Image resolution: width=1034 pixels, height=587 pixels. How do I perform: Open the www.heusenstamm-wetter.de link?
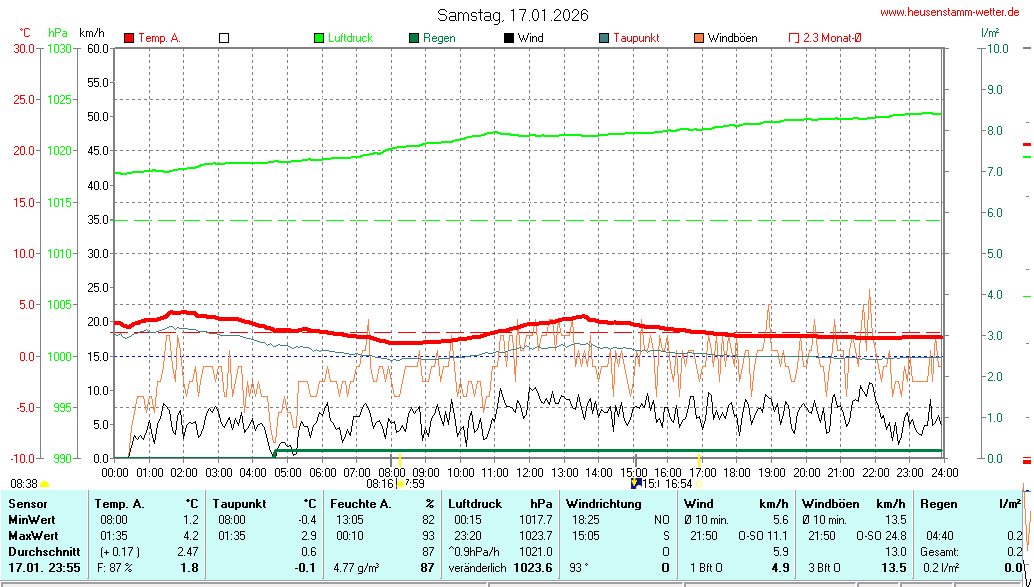(x=950, y=12)
